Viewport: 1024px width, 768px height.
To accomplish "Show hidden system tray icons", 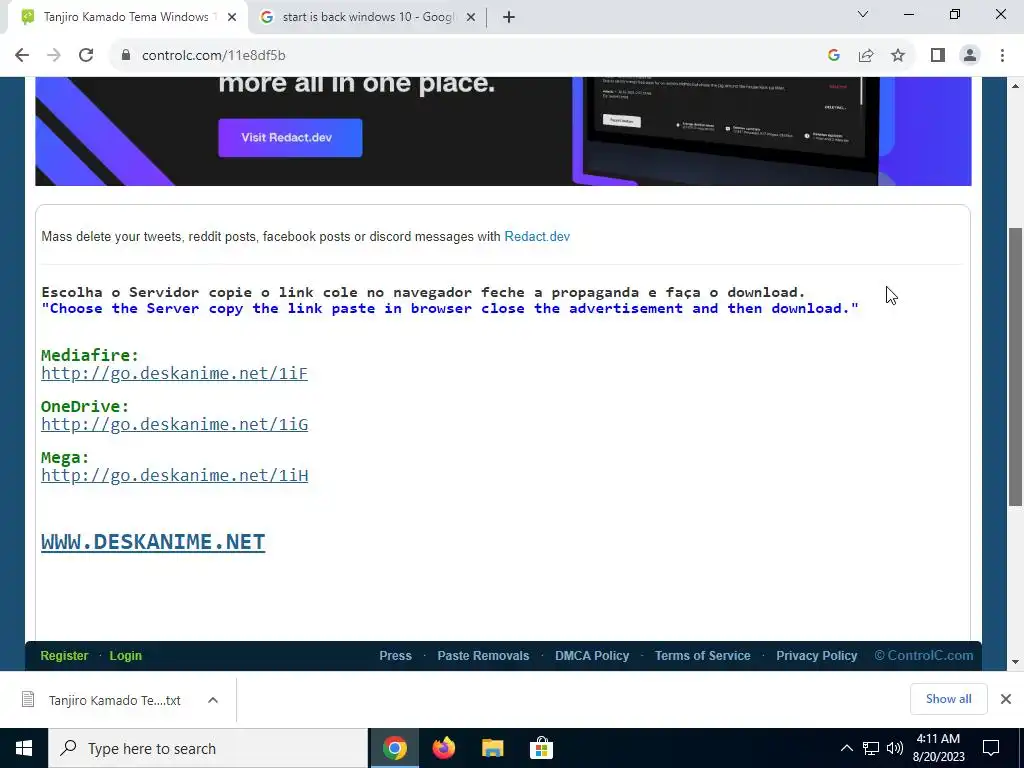I will (846, 748).
